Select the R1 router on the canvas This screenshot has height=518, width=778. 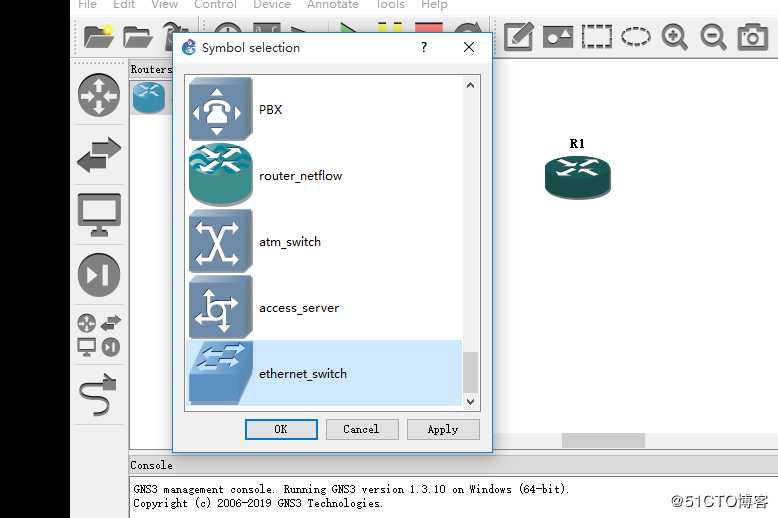578,177
